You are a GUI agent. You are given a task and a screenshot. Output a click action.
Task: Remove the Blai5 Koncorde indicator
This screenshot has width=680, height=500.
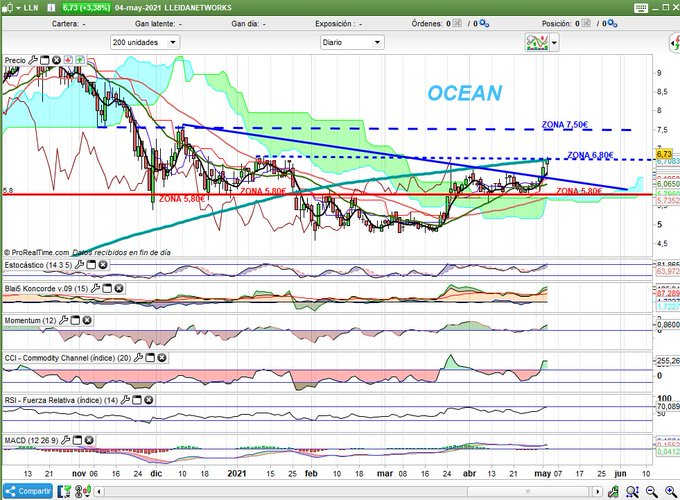(x=119, y=288)
